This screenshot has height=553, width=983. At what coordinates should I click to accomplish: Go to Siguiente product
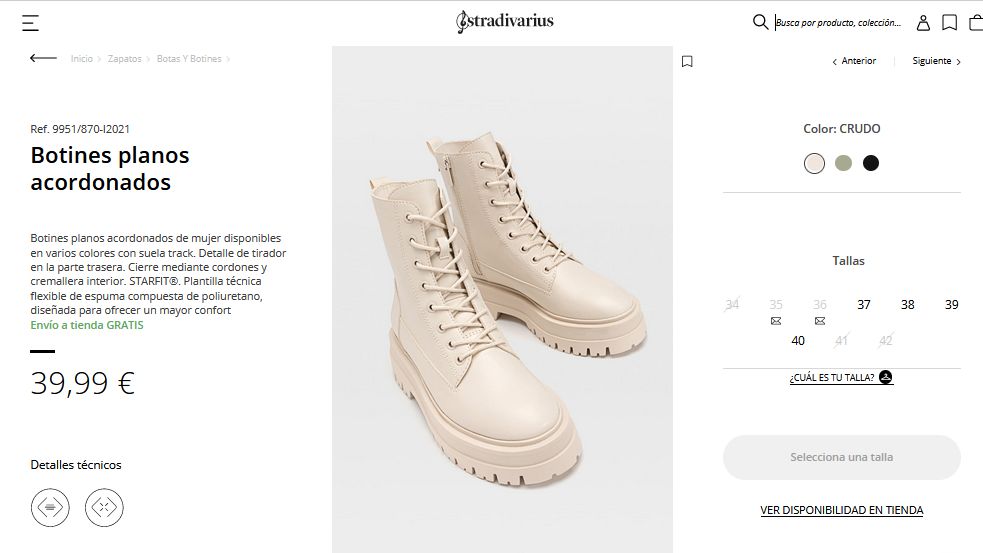pos(936,61)
